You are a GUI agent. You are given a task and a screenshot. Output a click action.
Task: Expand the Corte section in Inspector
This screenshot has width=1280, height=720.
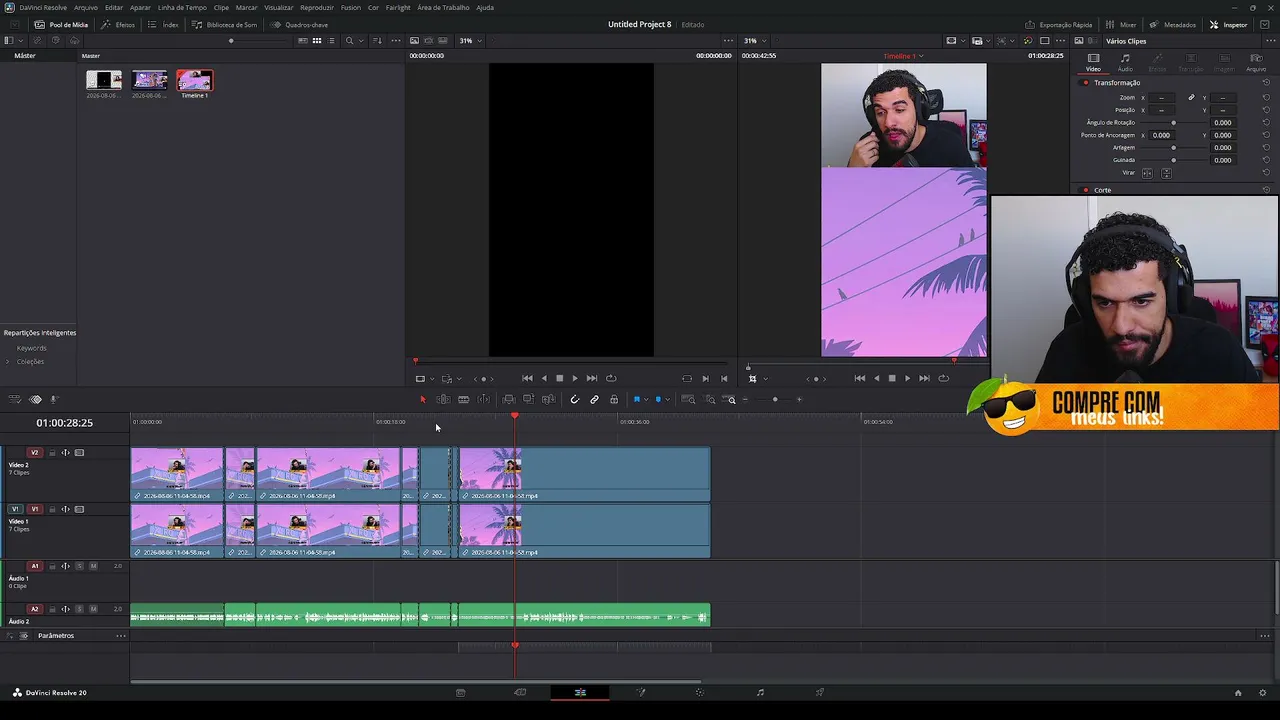1102,190
